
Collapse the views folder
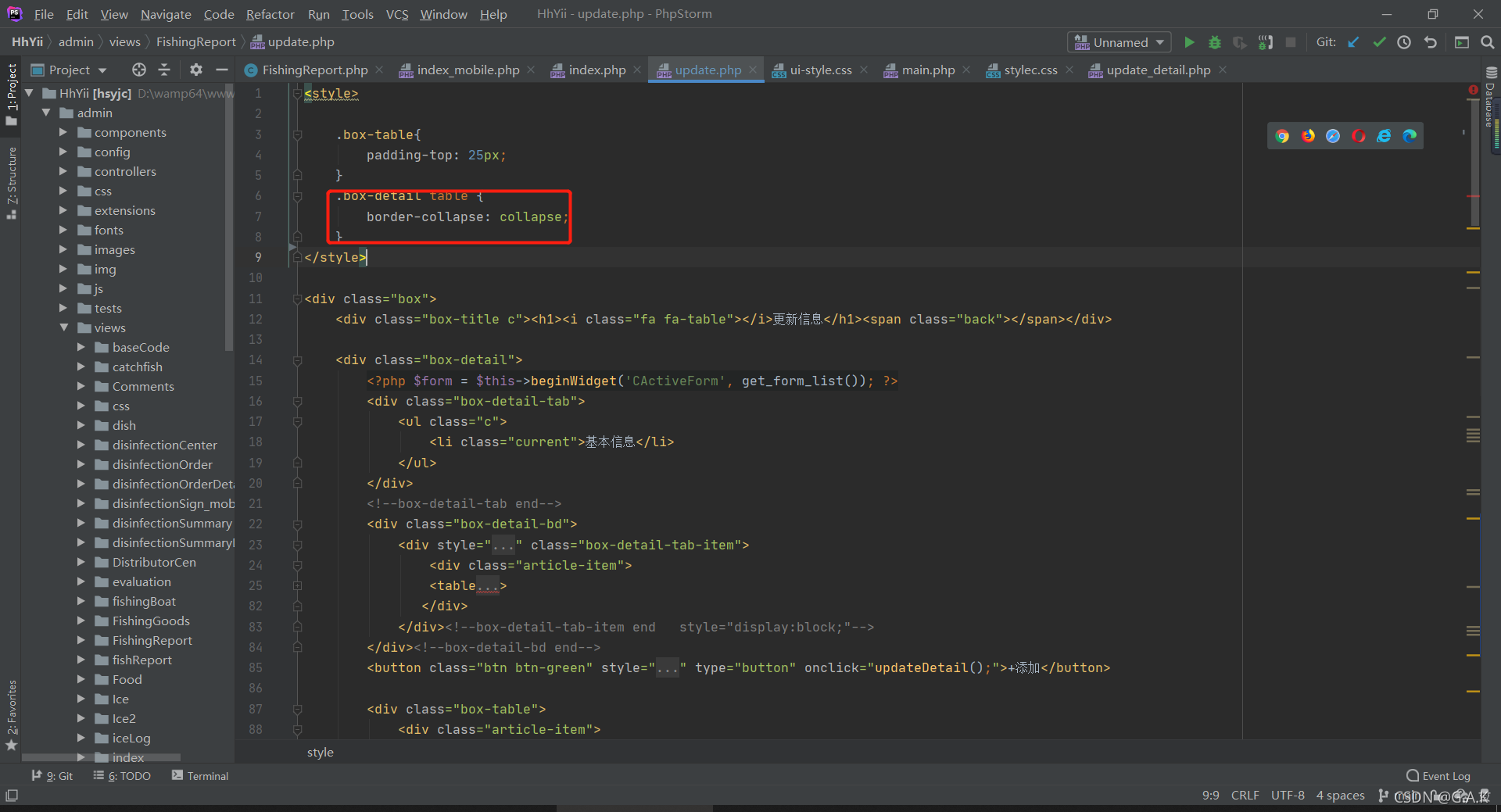(63, 327)
